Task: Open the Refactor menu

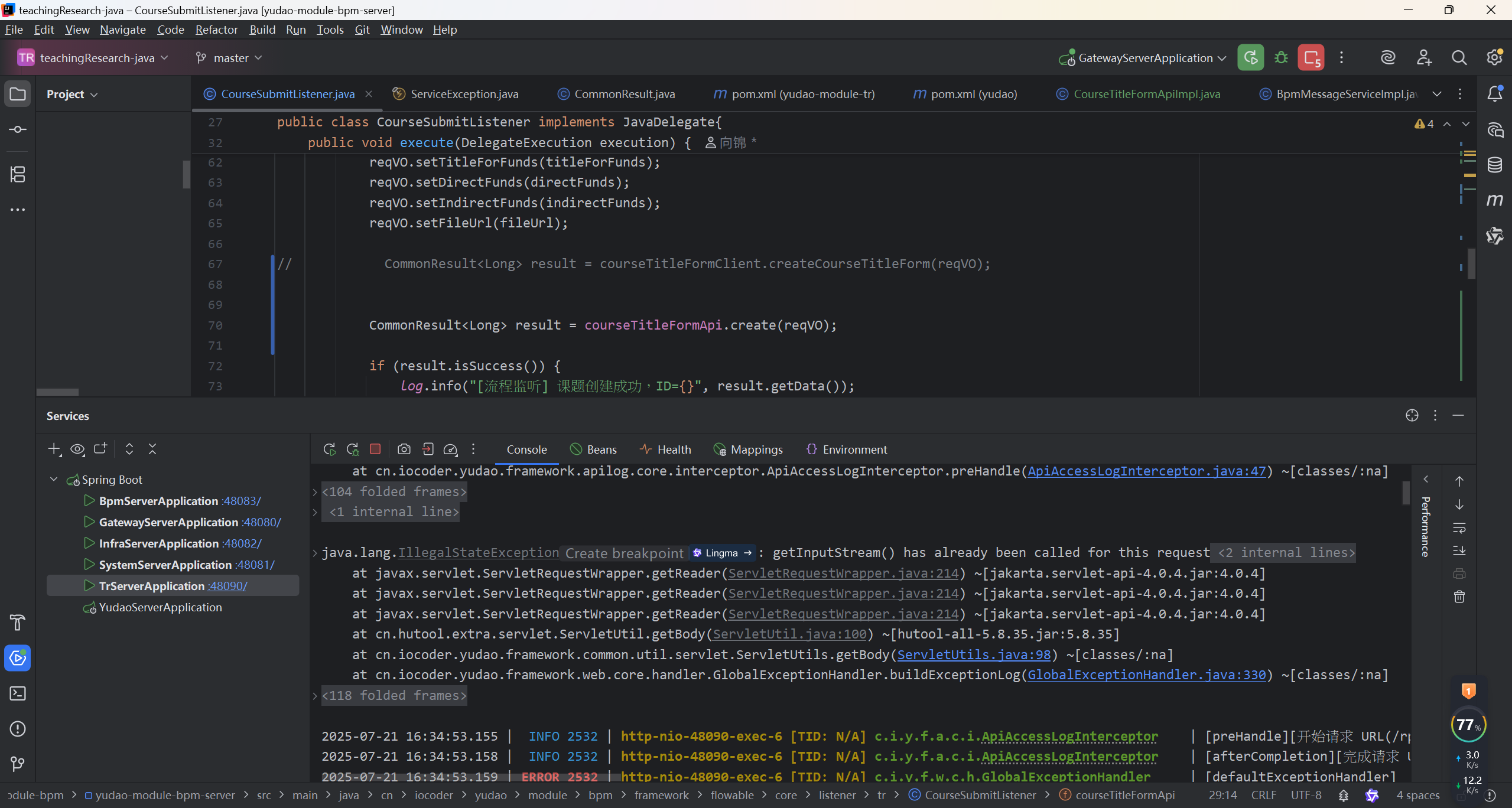Action: point(216,30)
